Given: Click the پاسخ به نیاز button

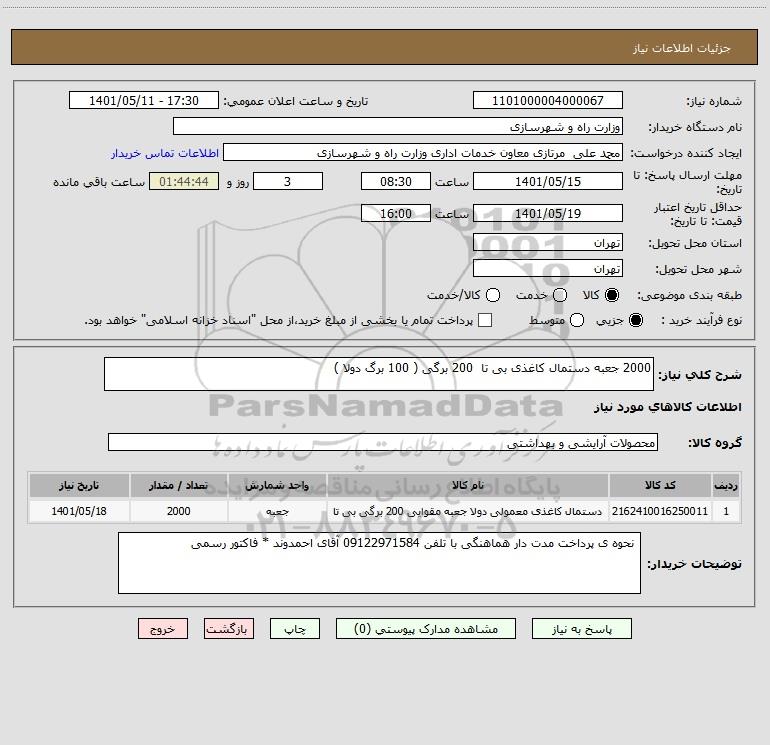Looking at the screenshot, I should click(x=581, y=629).
